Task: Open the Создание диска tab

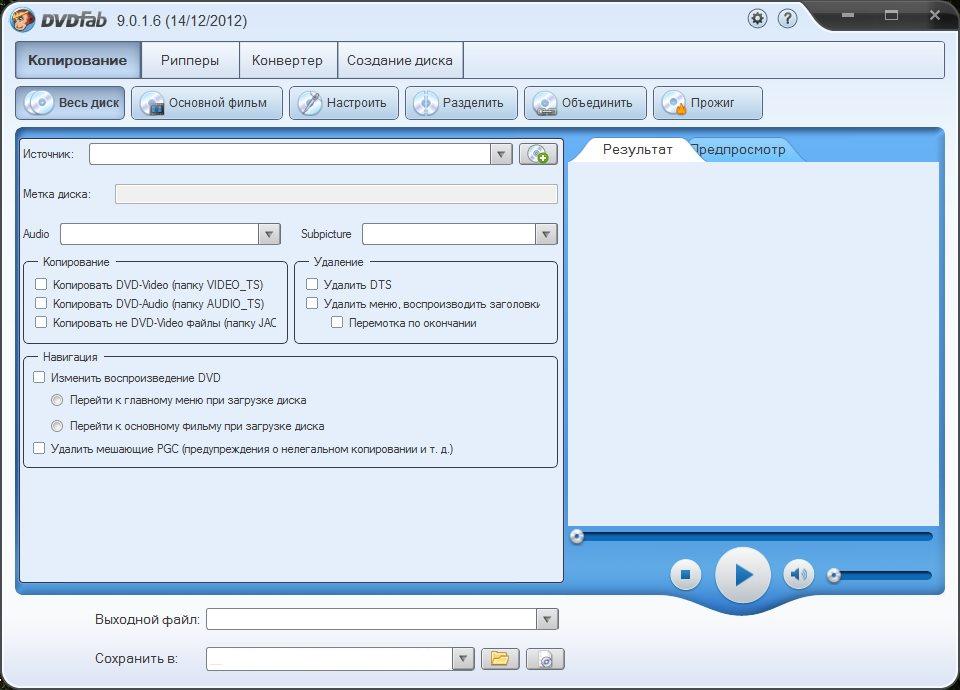Action: coord(400,60)
